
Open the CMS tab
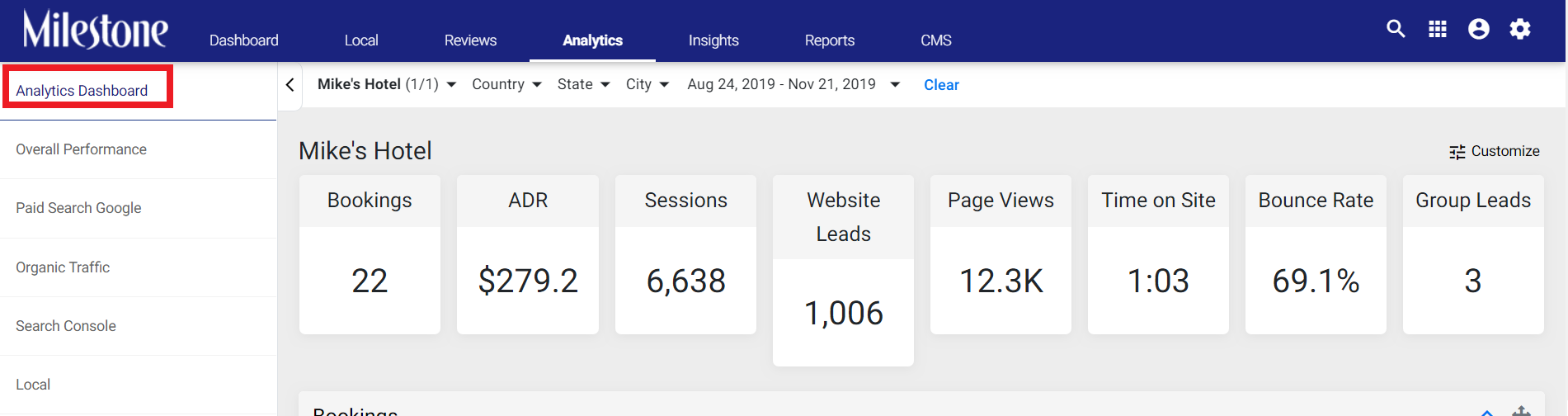point(936,40)
